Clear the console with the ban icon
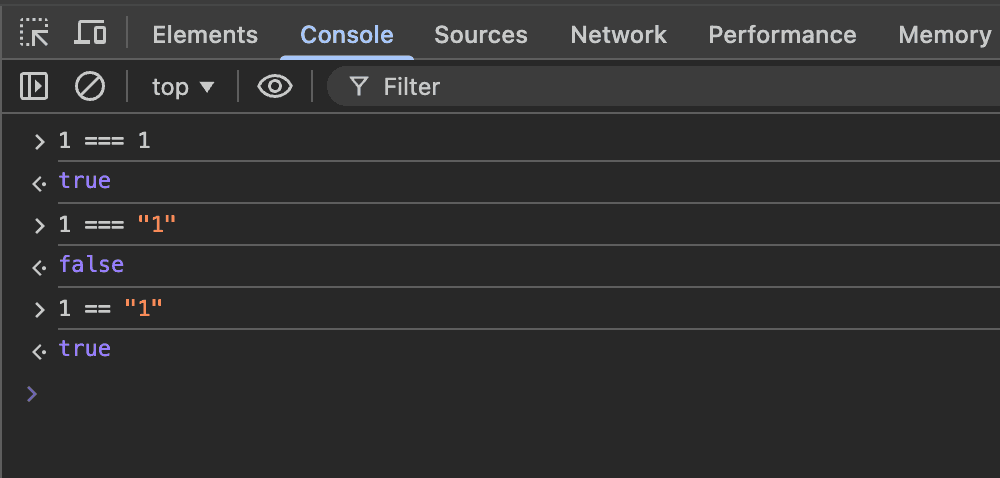The height and width of the screenshot is (478, 1000). [90, 87]
